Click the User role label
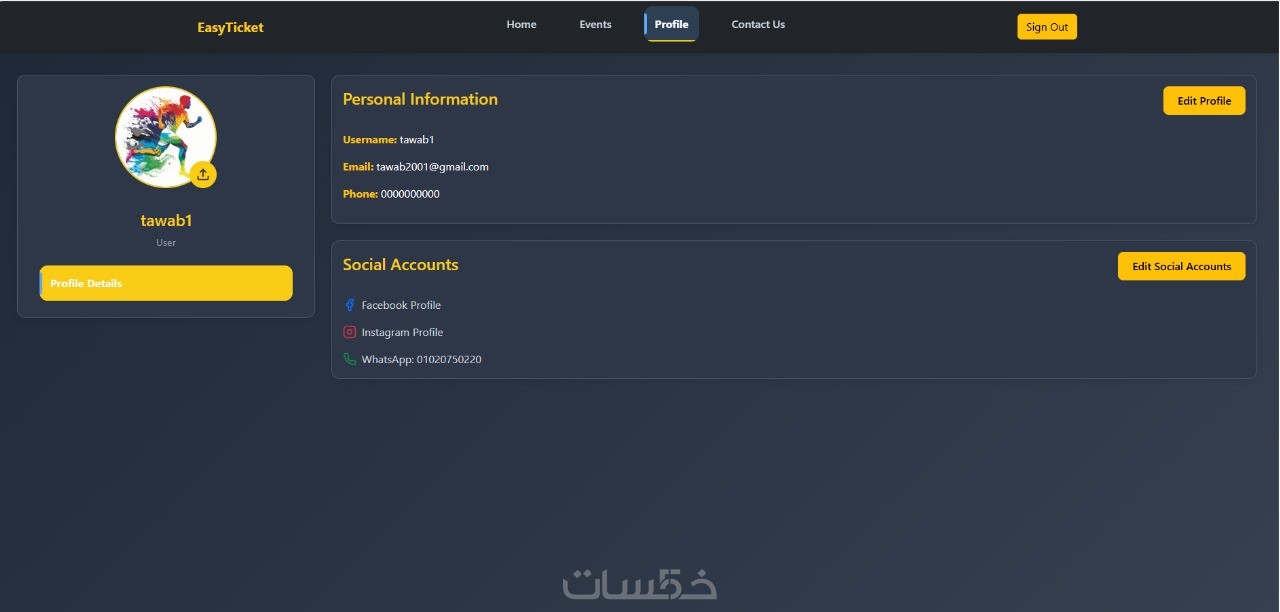Image resolution: width=1280 pixels, height=612 pixels. tap(166, 243)
